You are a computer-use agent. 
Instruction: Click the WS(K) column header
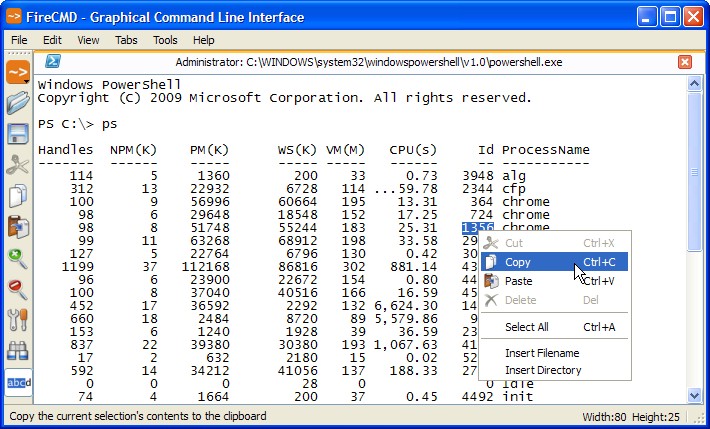tap(297, 150)
